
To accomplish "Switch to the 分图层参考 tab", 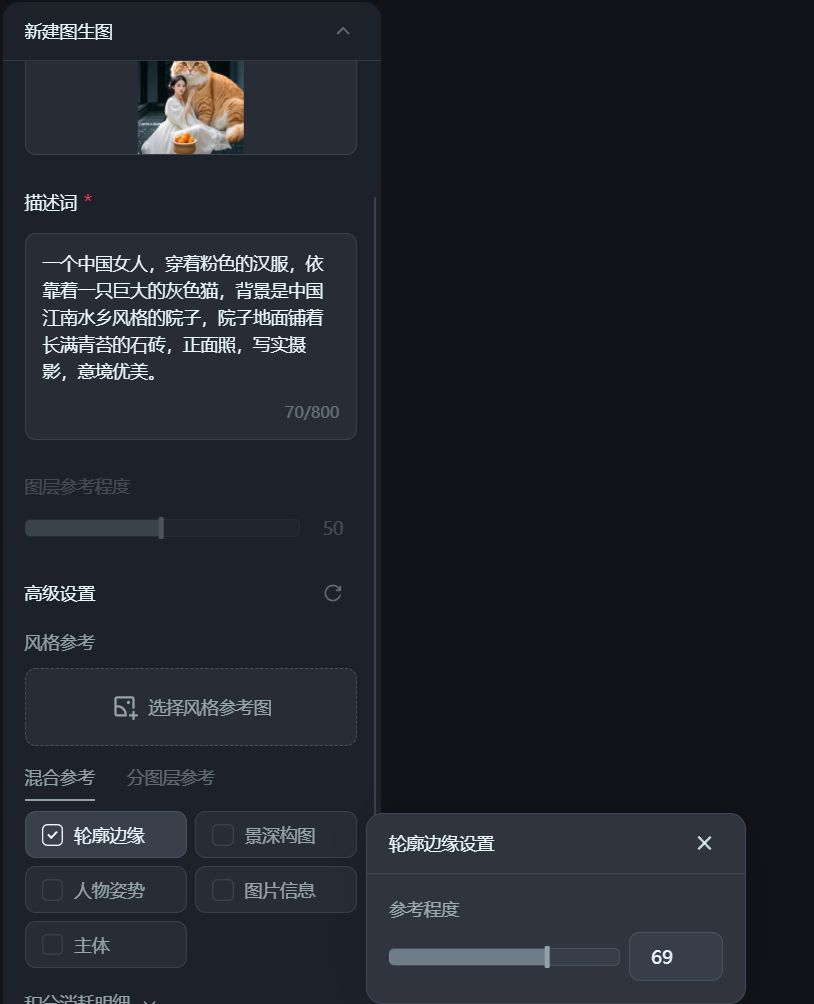I will point(170,777).
